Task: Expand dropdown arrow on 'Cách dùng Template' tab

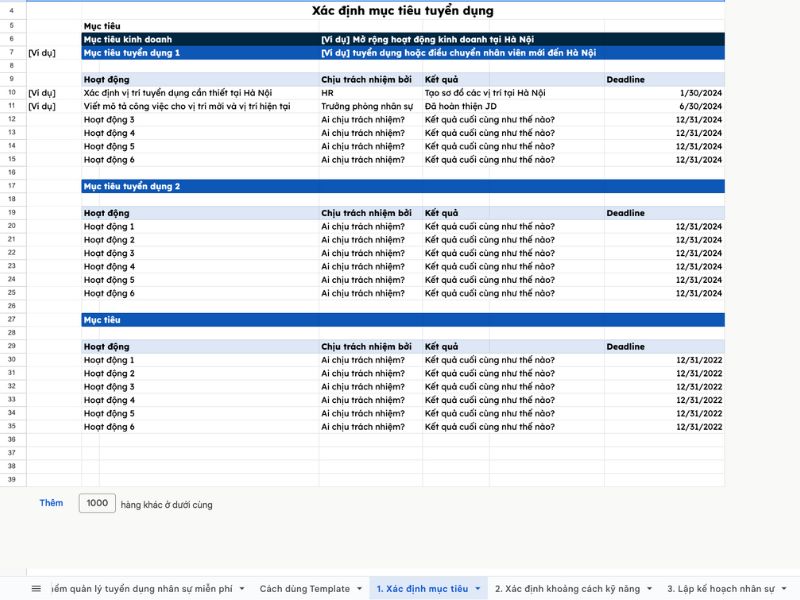Action: click(x=359, y=589)
